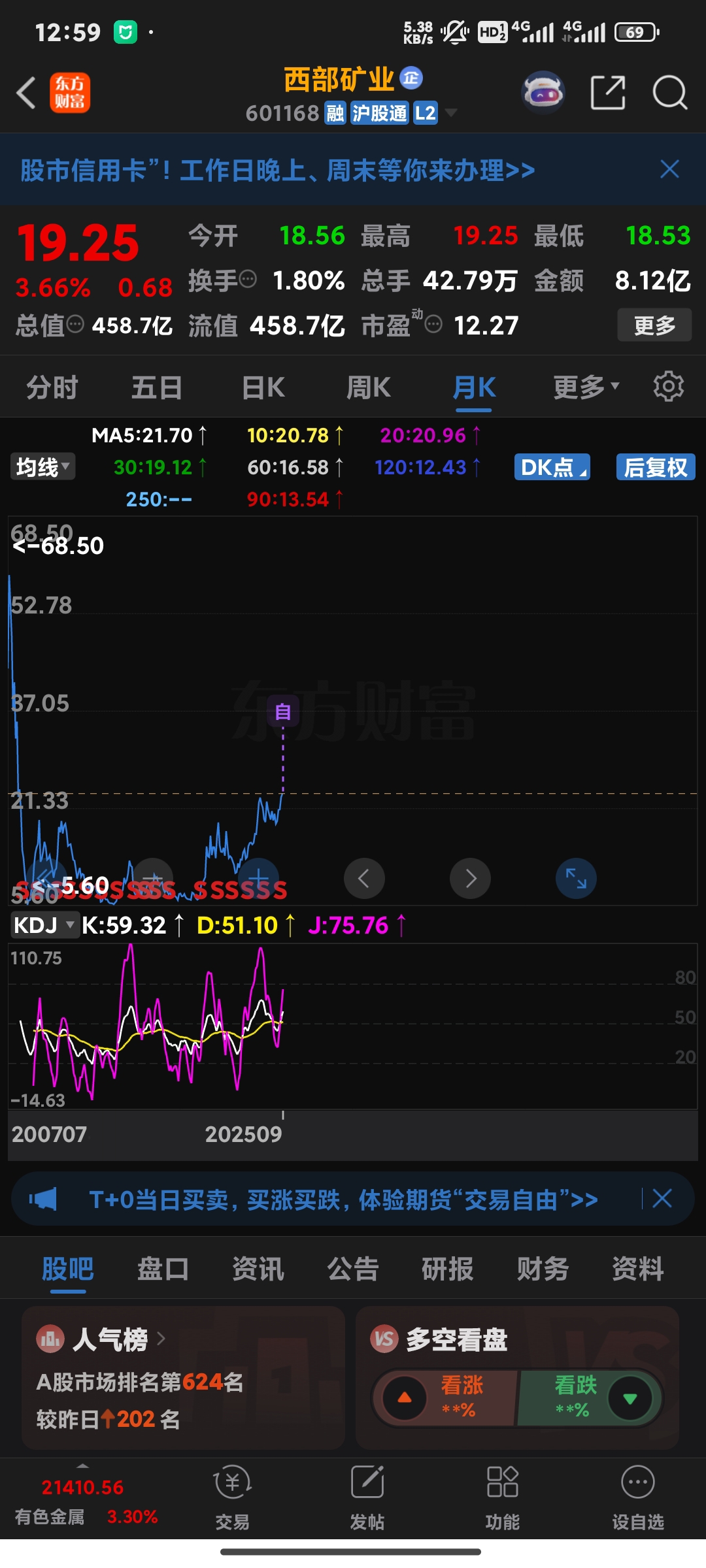Toggle the DK点 indicator
The height and width of the screenshot is (1568, 706).
pos(552,467)
